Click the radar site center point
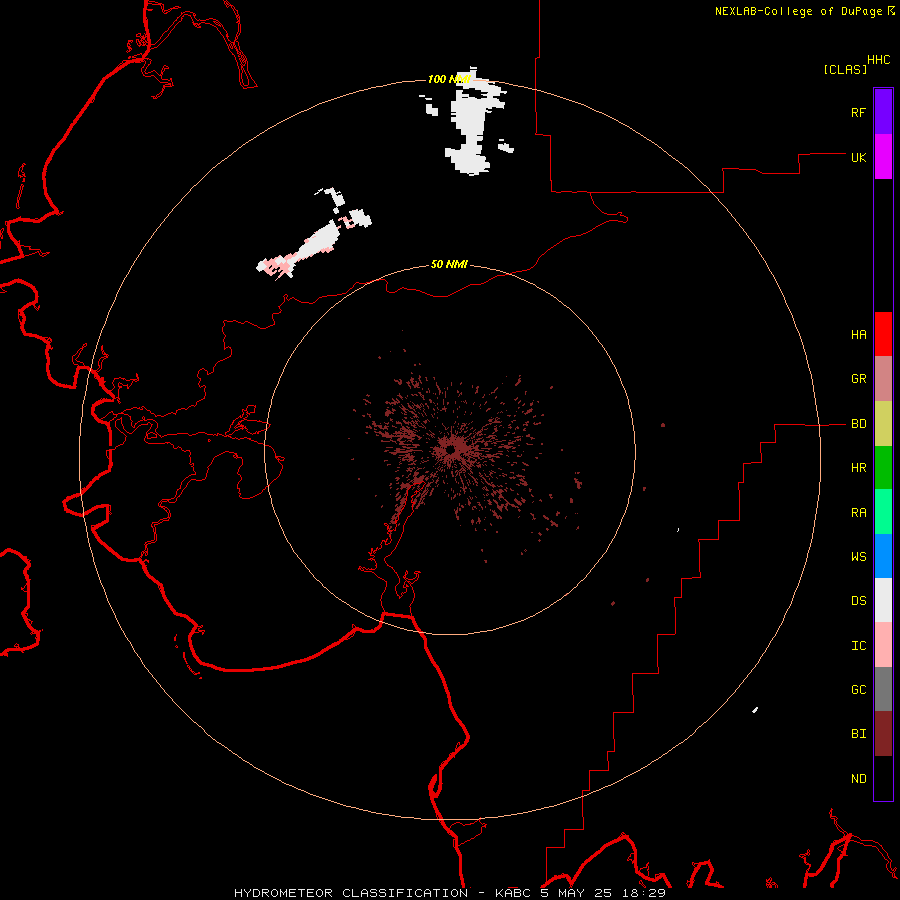This screenshot has height=900, width=900. [x=452, y=451]
